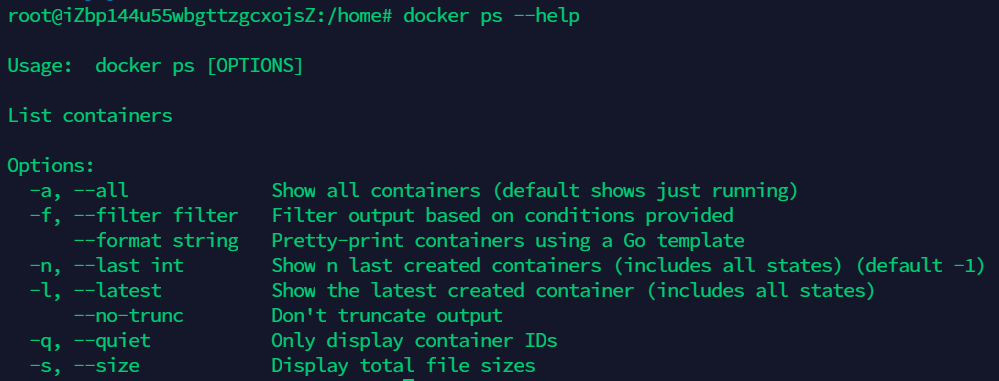The height and width of the screenshot is (381, 999).
Task: Click the '-f, --filter filter' option
Action: [x=134, y=215]
